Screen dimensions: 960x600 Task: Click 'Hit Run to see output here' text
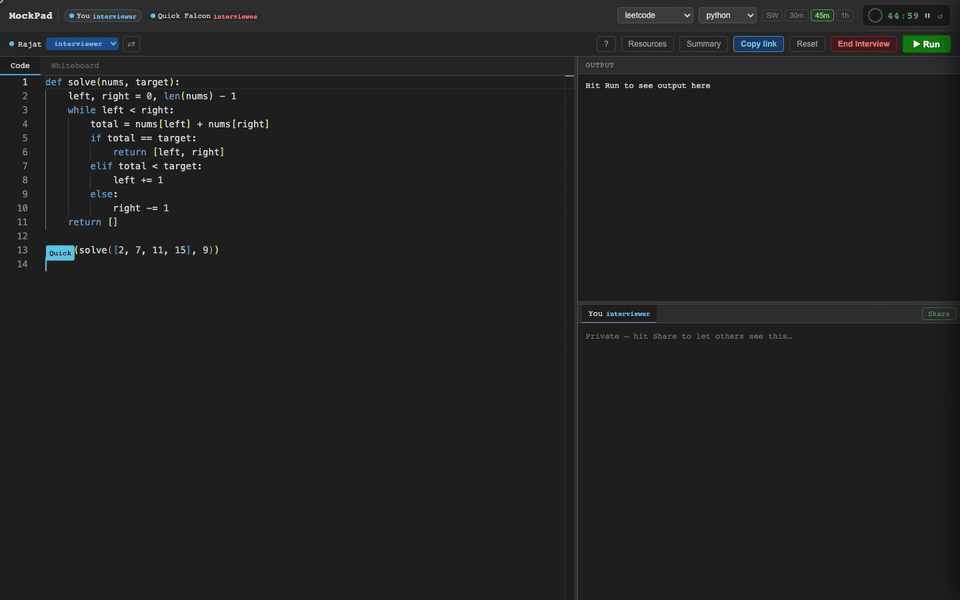(648, 86)
